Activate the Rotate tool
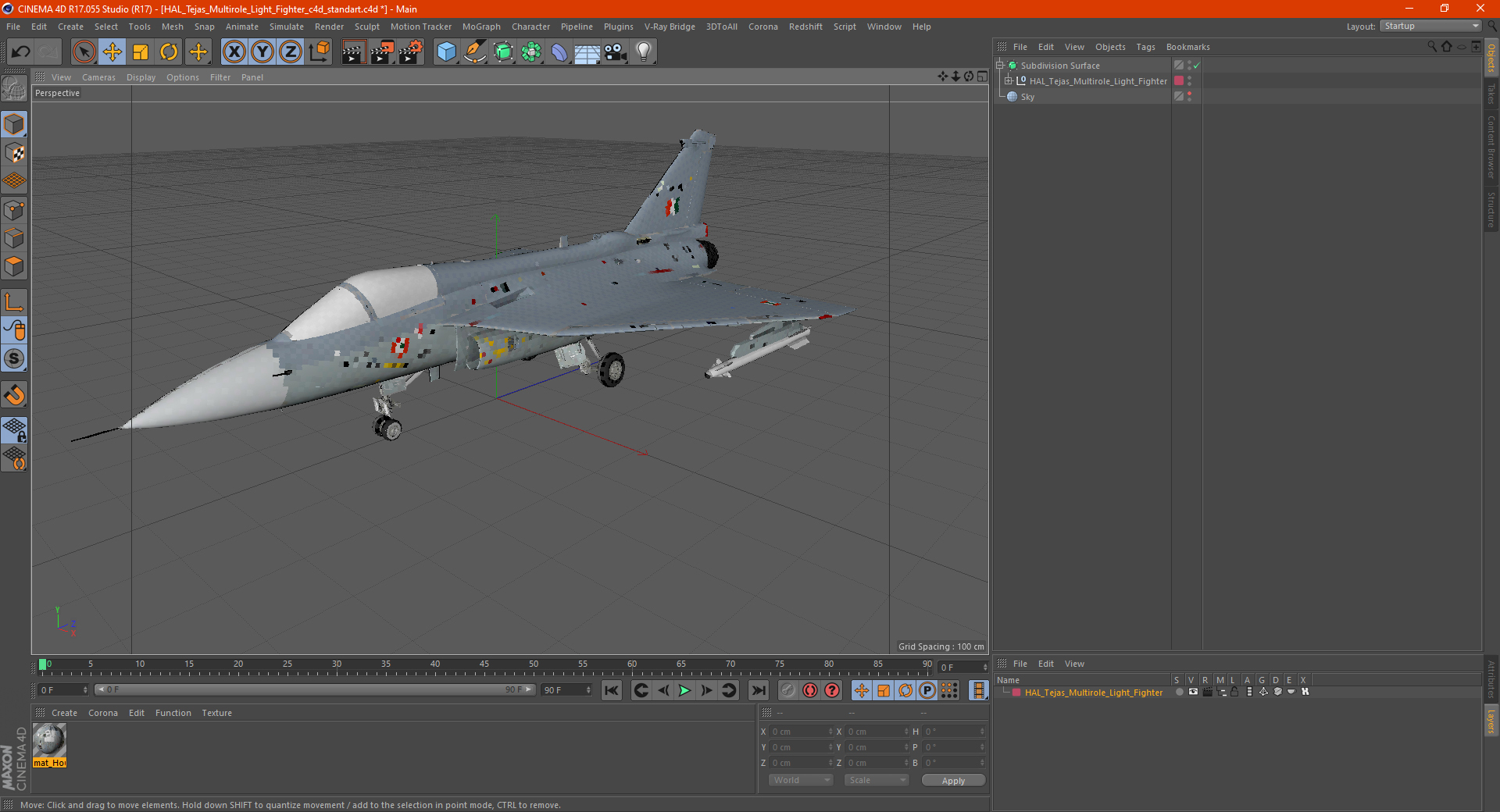The width and height of the screenshot is (1500, 812). pos(169,52)
